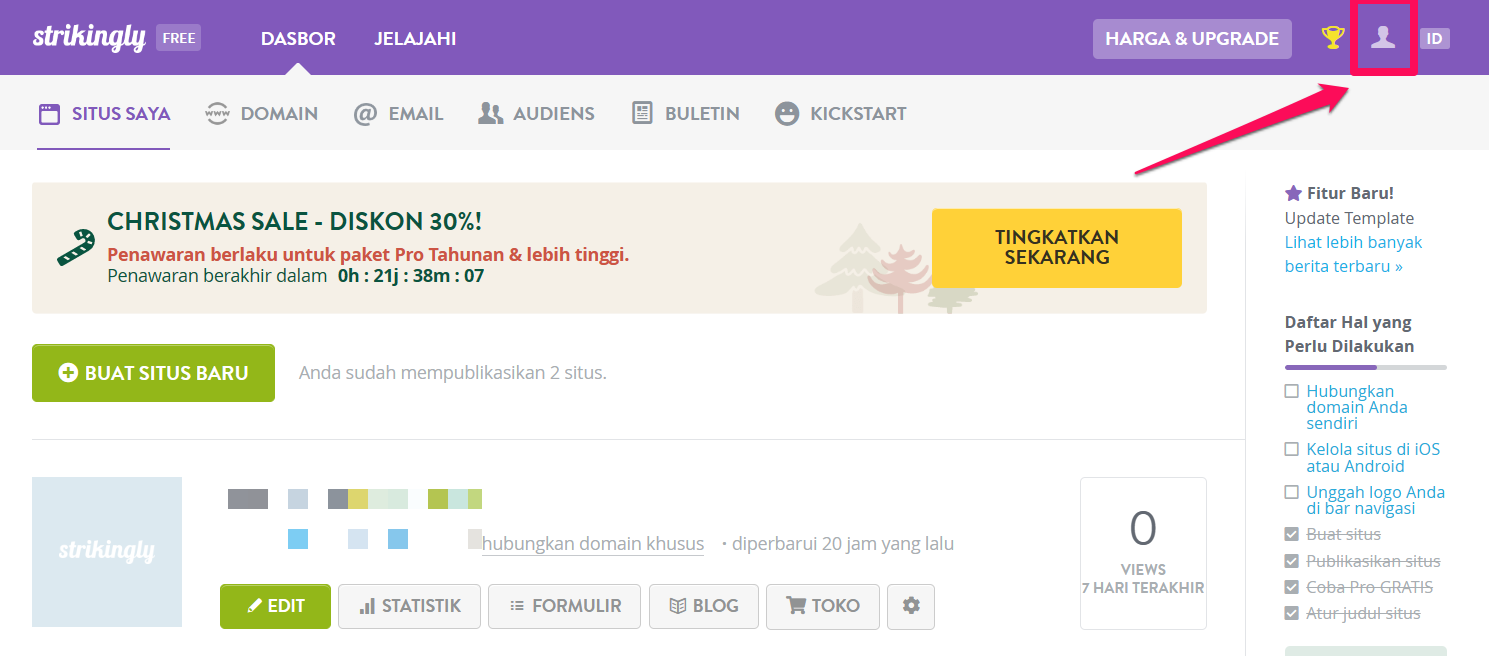The height and width of the screenshot is (656, 1489).
Task: Open the TOKO button
Action: click(x=823, y=606)
